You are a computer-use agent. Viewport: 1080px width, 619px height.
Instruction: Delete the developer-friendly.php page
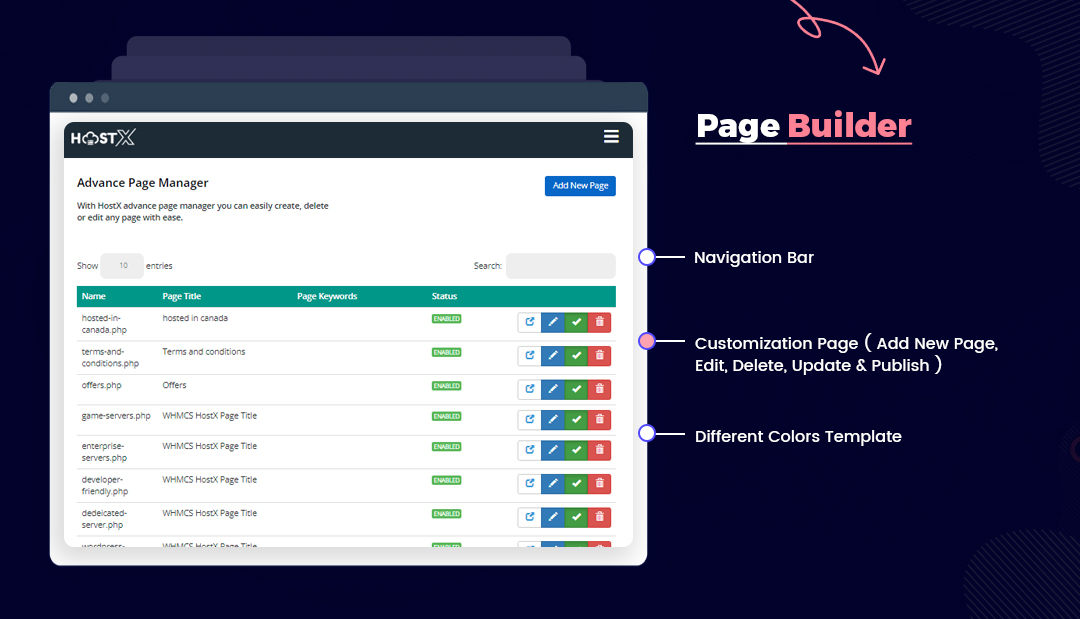click(x=599, y=484)
